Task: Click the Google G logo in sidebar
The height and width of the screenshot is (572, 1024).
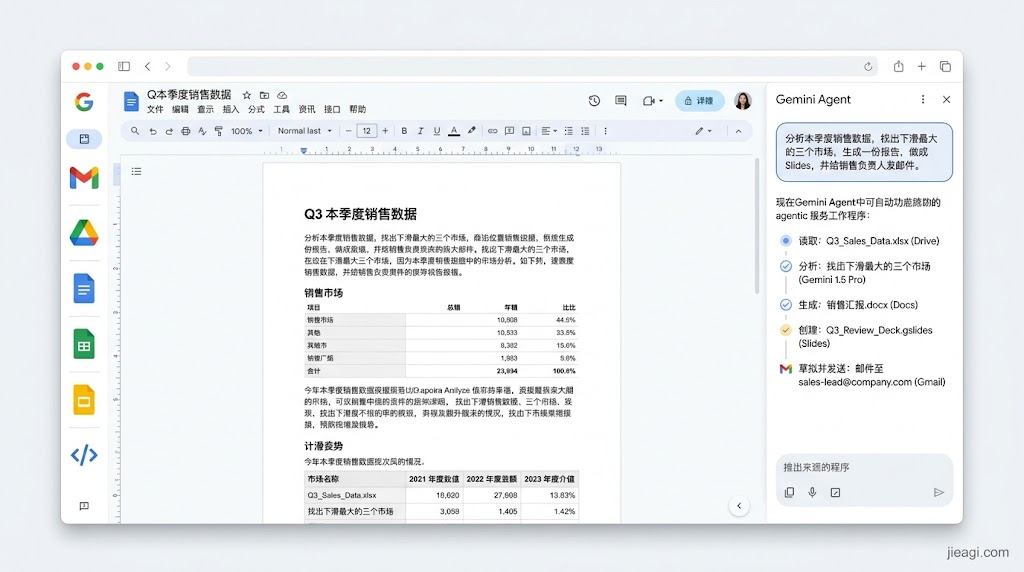Action: [x=84, y=102]
